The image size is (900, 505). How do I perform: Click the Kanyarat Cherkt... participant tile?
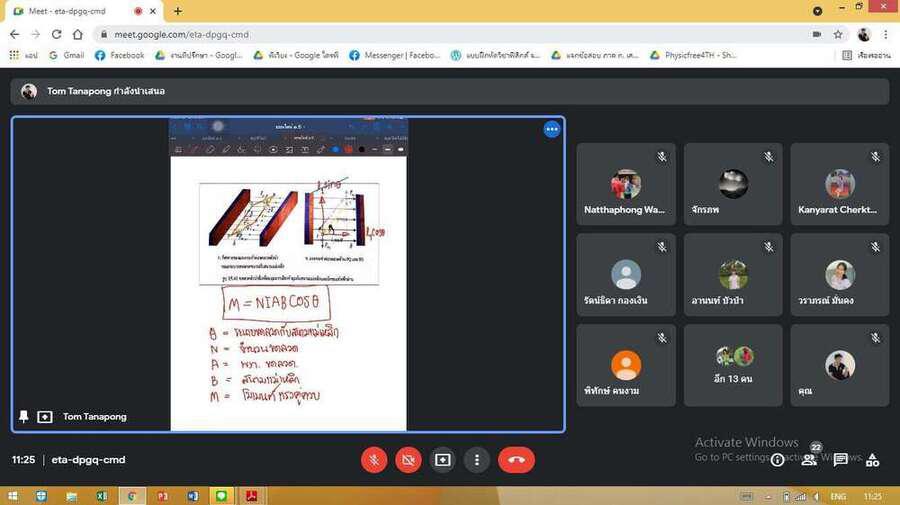[x=839, y=184]
